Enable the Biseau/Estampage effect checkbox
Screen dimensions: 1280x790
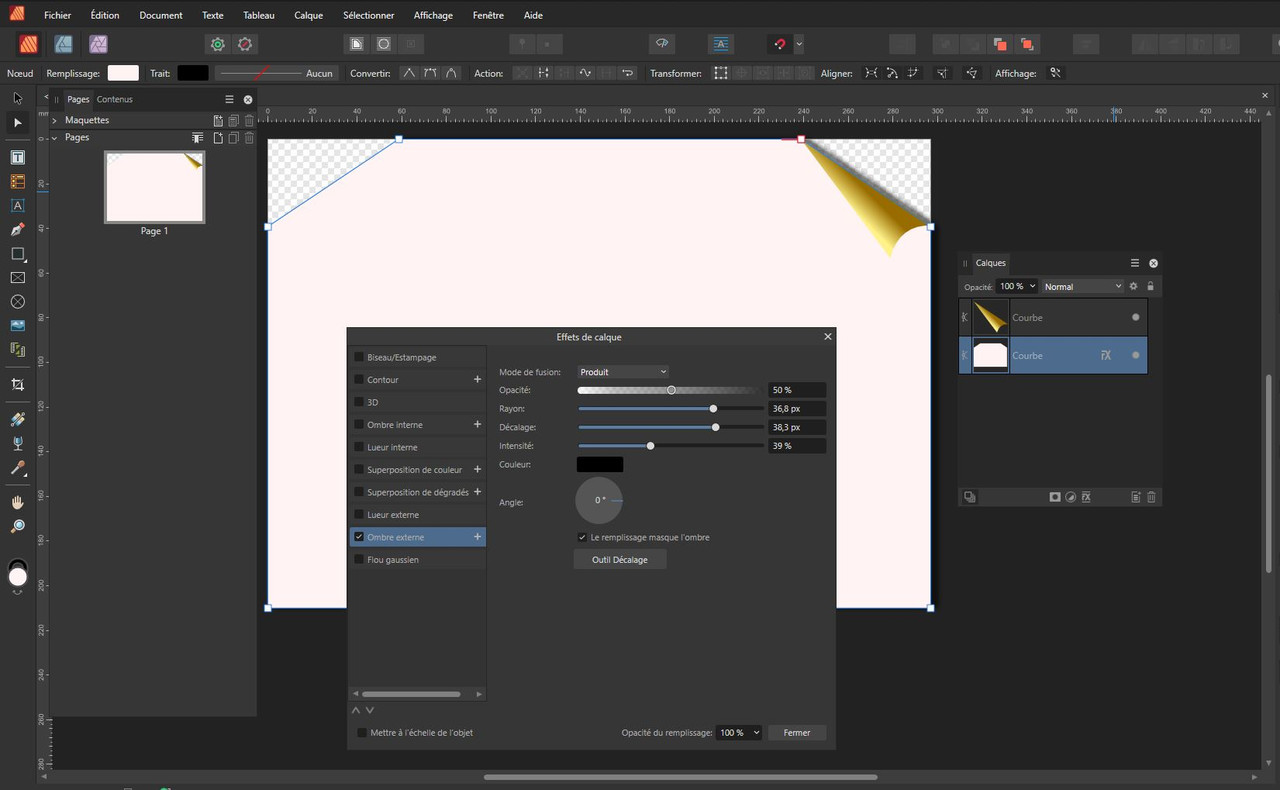(359, 357)
